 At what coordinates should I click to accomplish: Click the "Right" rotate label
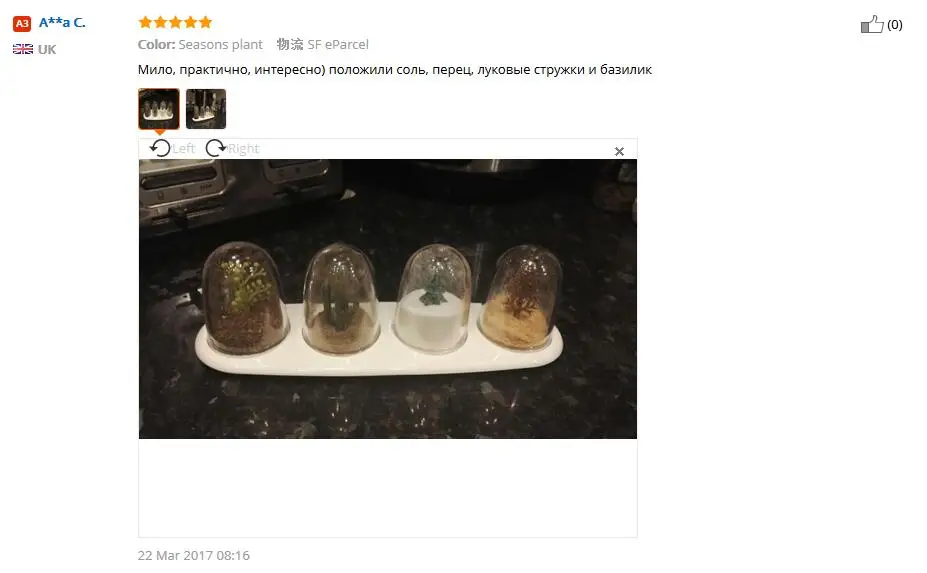(x=244, y=148)
